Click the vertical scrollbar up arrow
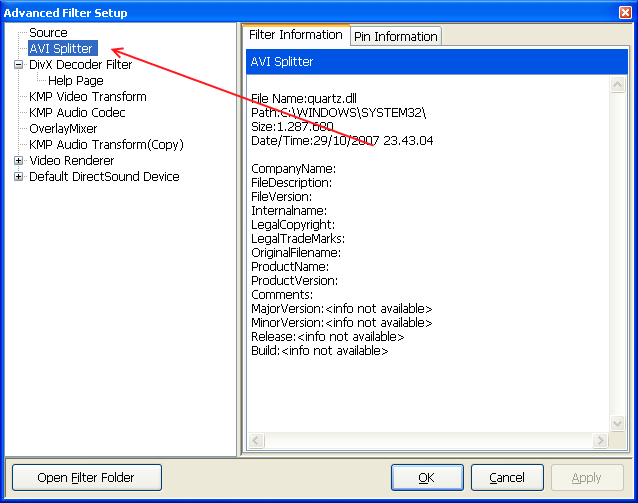The width and height of the screenshot is (638, 503). (x=617, y=85)
